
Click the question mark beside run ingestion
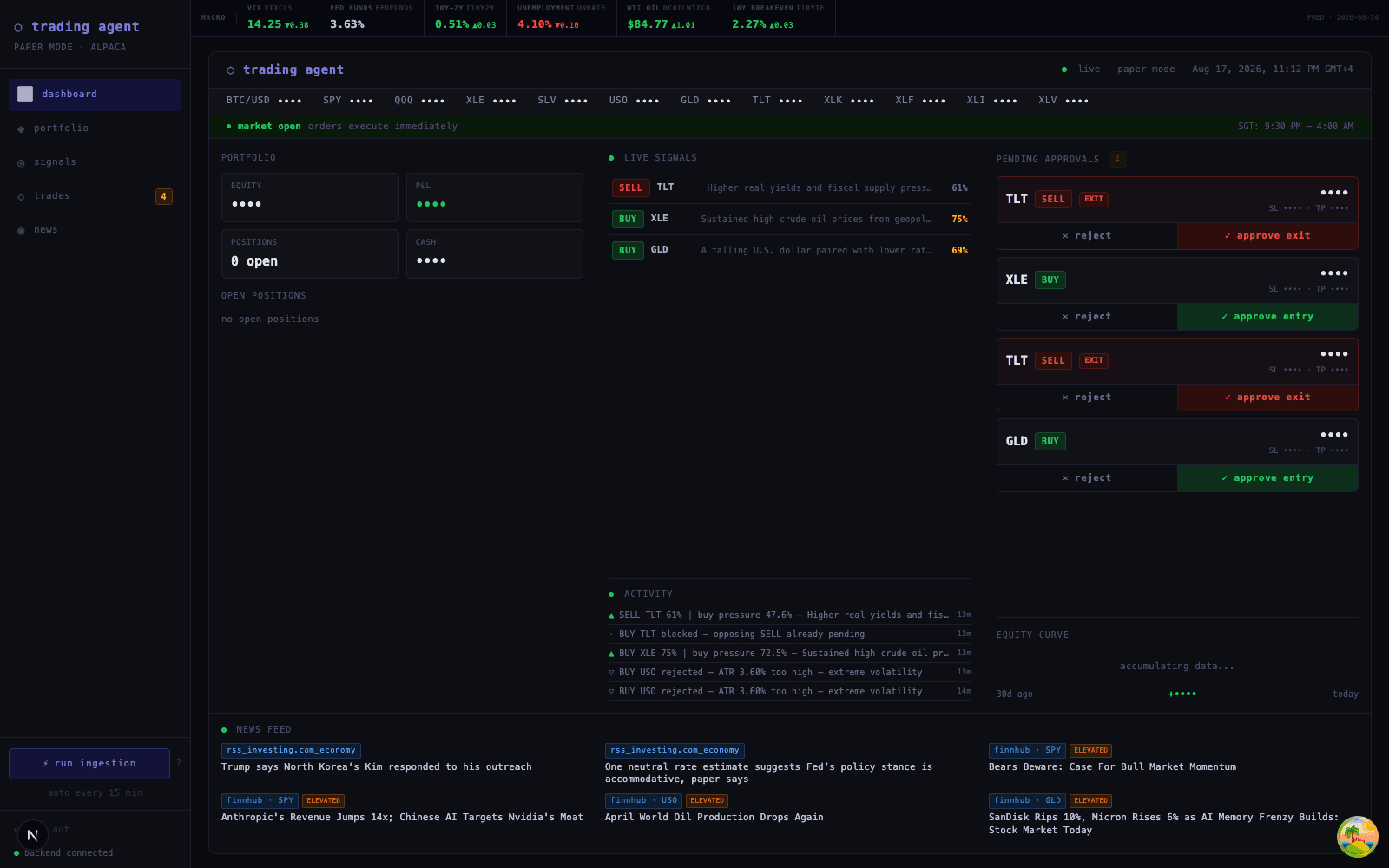point(179,764)
